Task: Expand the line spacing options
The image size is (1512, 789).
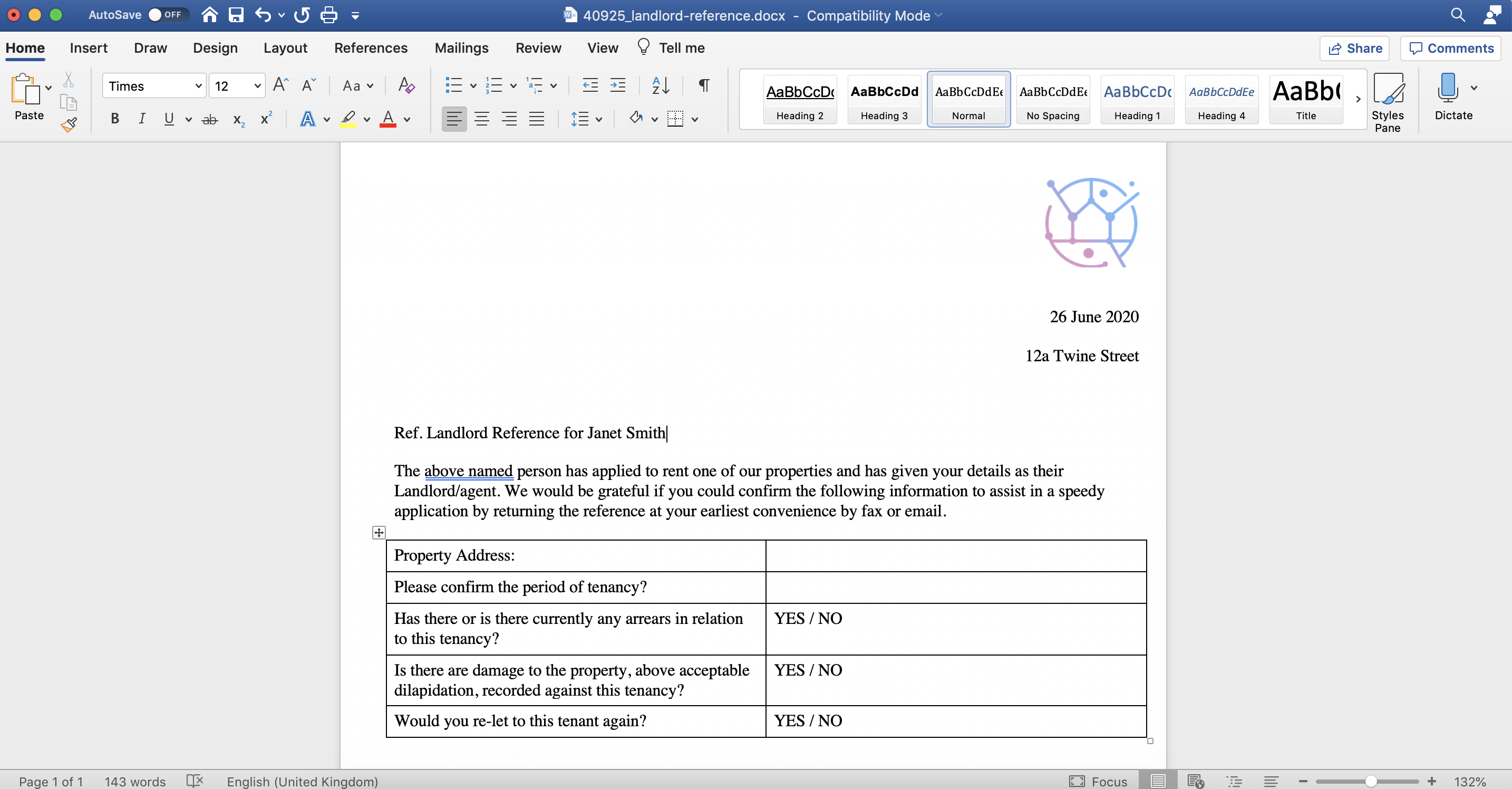Action: click(598, 119)
